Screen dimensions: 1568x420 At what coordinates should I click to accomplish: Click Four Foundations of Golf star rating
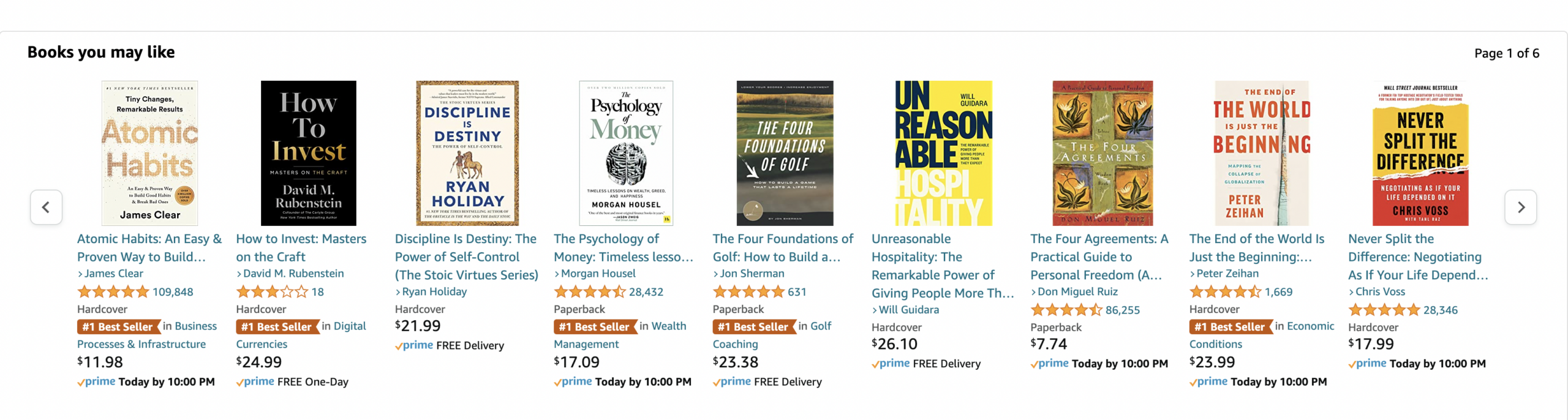click(748, 292)
